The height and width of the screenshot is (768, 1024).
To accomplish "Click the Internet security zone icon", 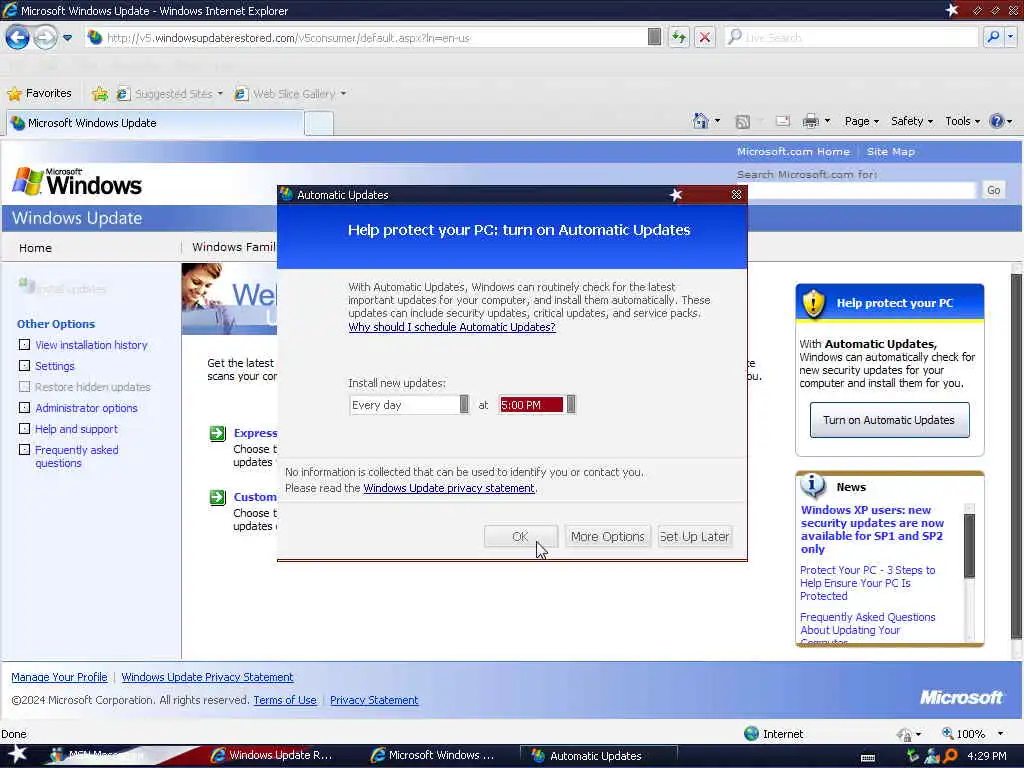I will pos(752,734).
